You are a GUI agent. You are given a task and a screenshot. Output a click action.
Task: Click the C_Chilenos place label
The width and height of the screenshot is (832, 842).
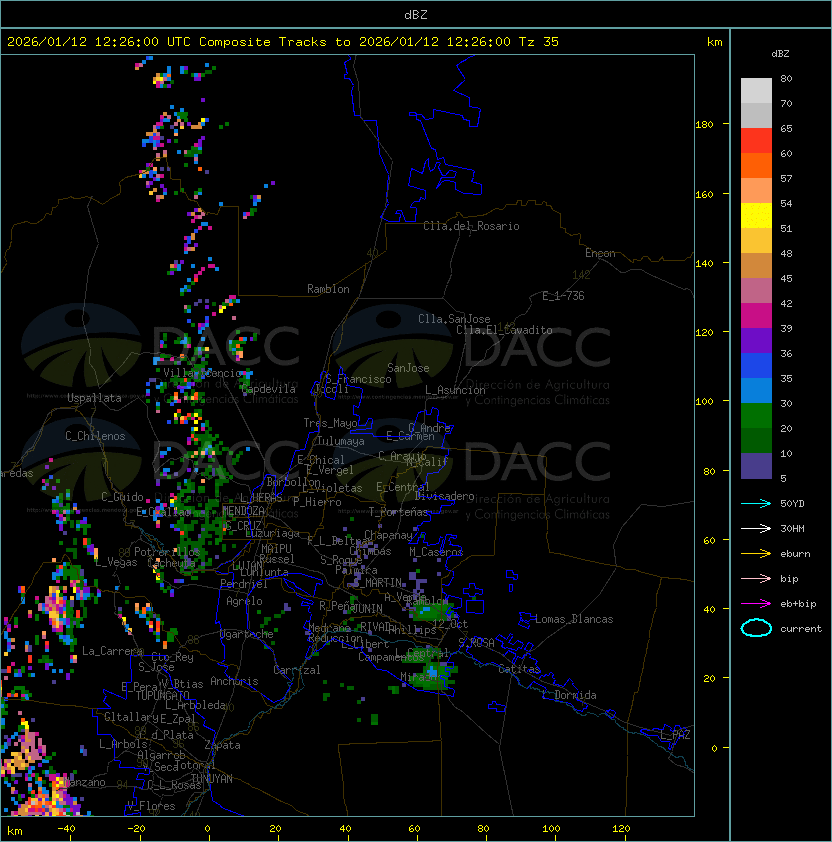pyautogui.click(x=95, y=436)
